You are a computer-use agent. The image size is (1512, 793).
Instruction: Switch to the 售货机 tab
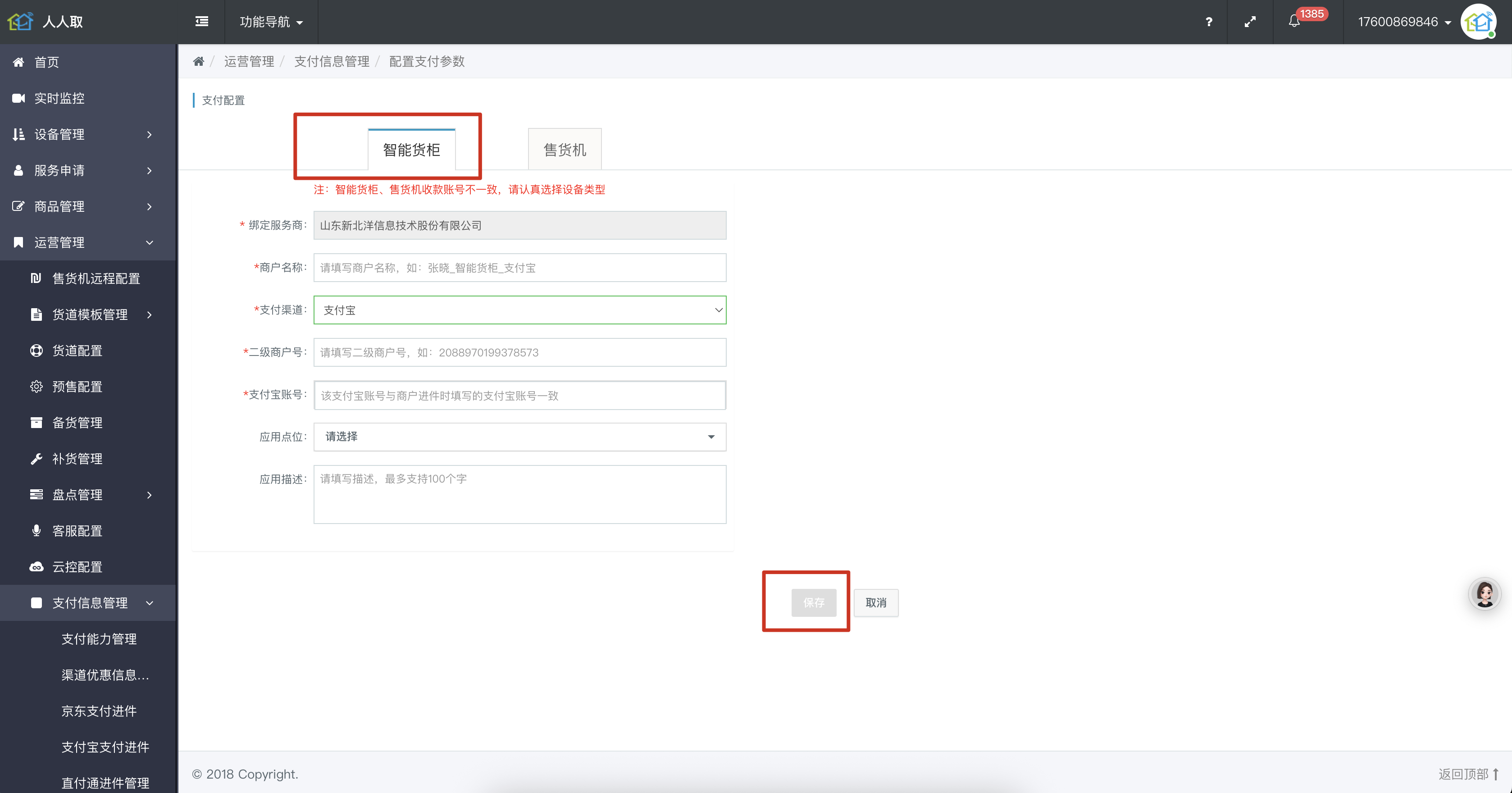click(x=564, y=150)
